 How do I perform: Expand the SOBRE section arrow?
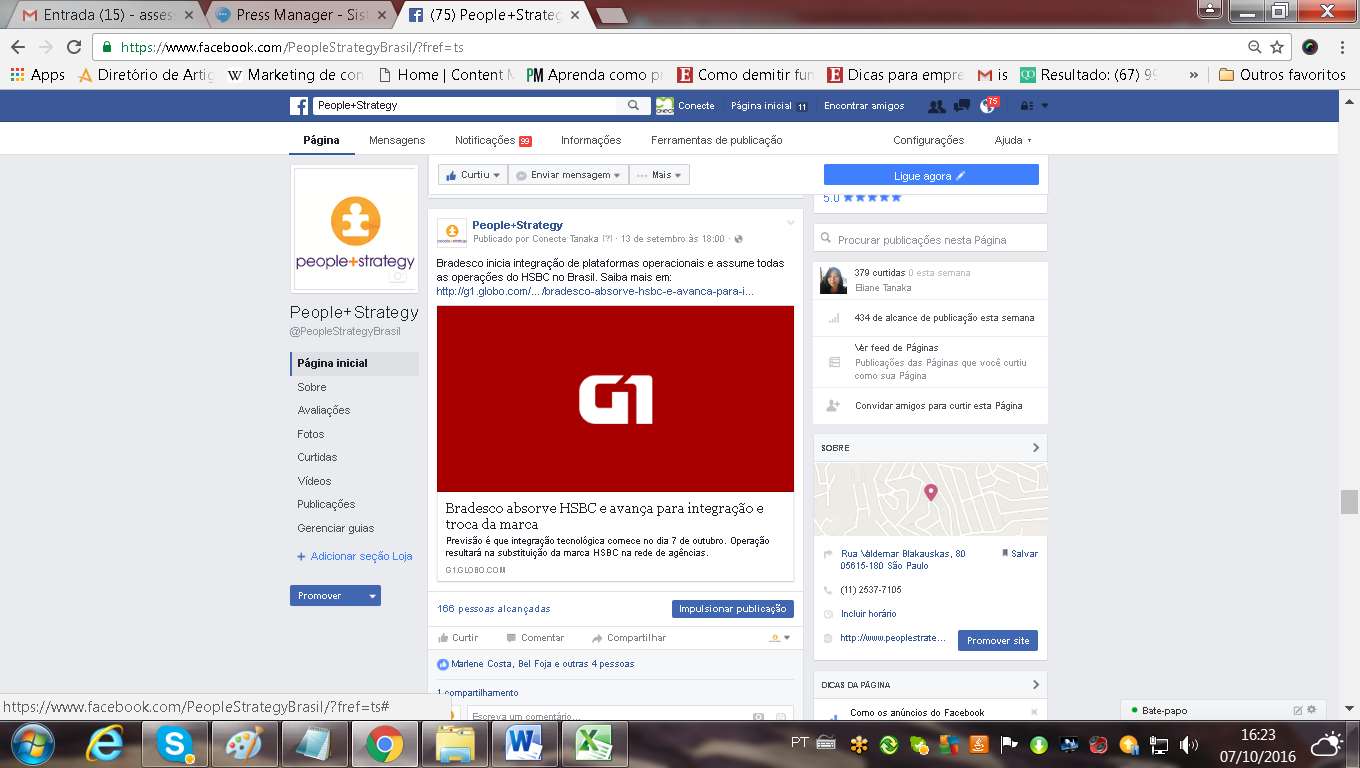[x=1036, y=448]
